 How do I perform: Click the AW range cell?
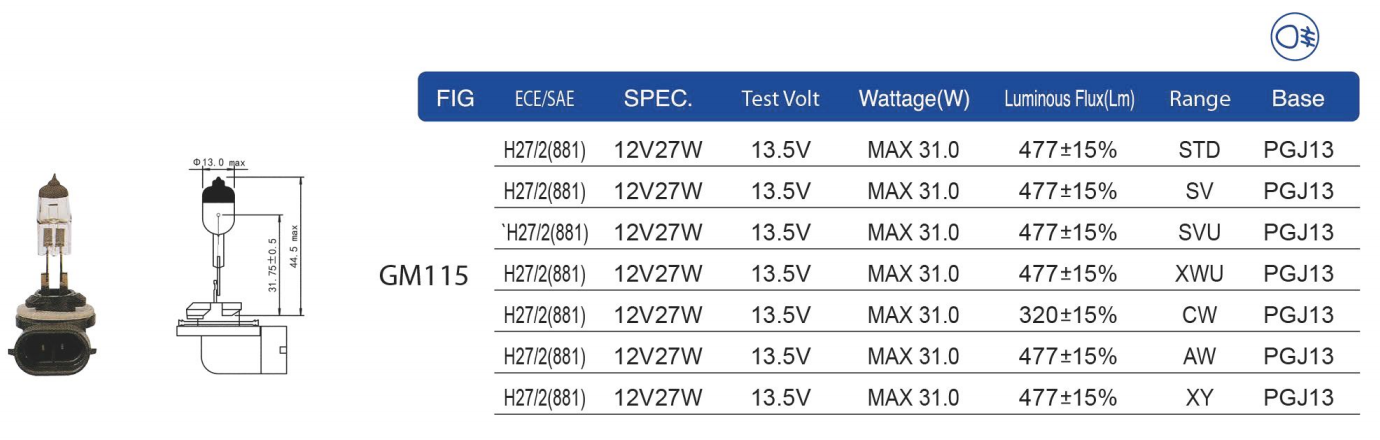coord(1199,355)
